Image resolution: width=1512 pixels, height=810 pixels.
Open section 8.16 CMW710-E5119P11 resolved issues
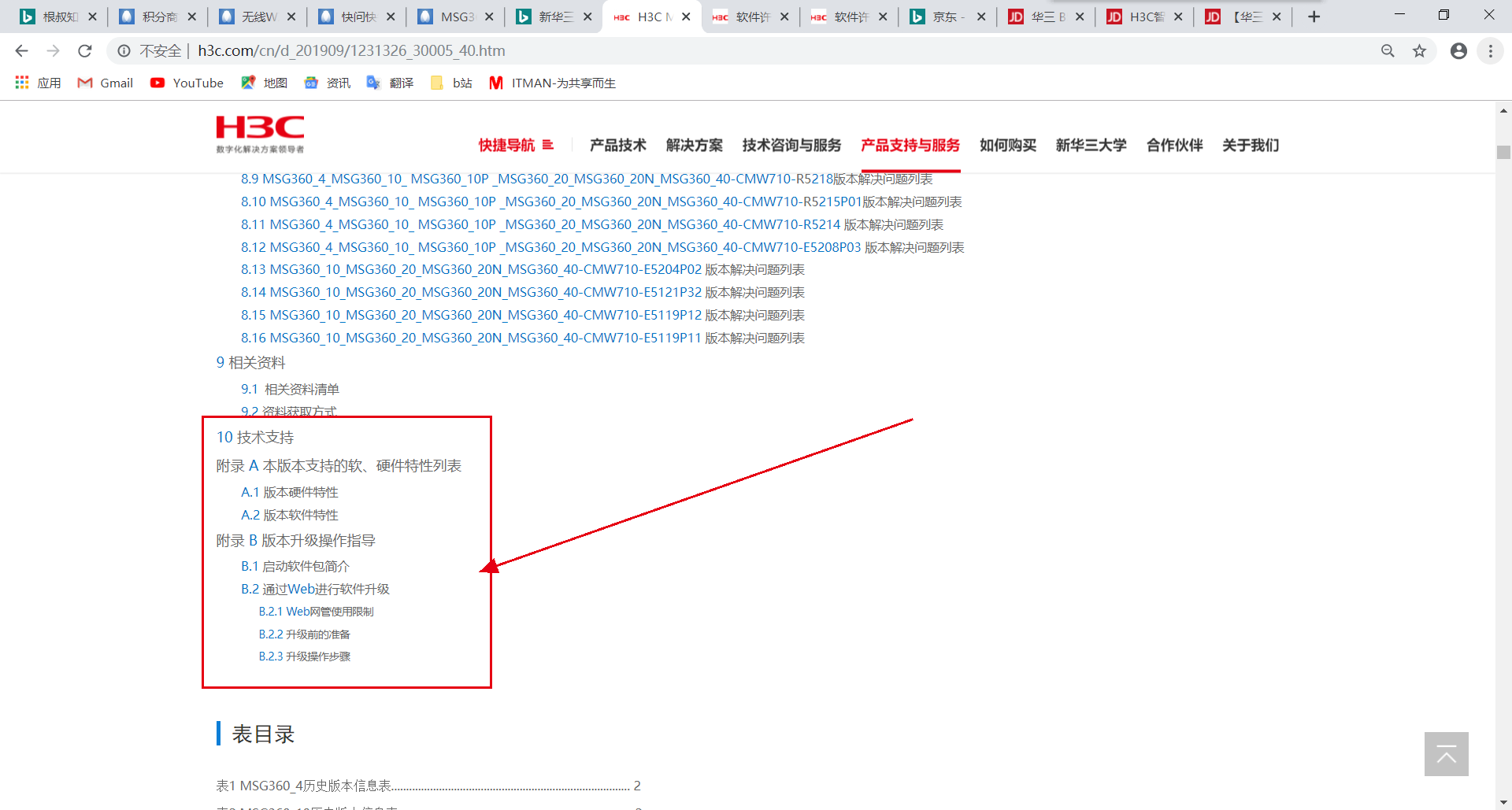(x=523, y=338)
